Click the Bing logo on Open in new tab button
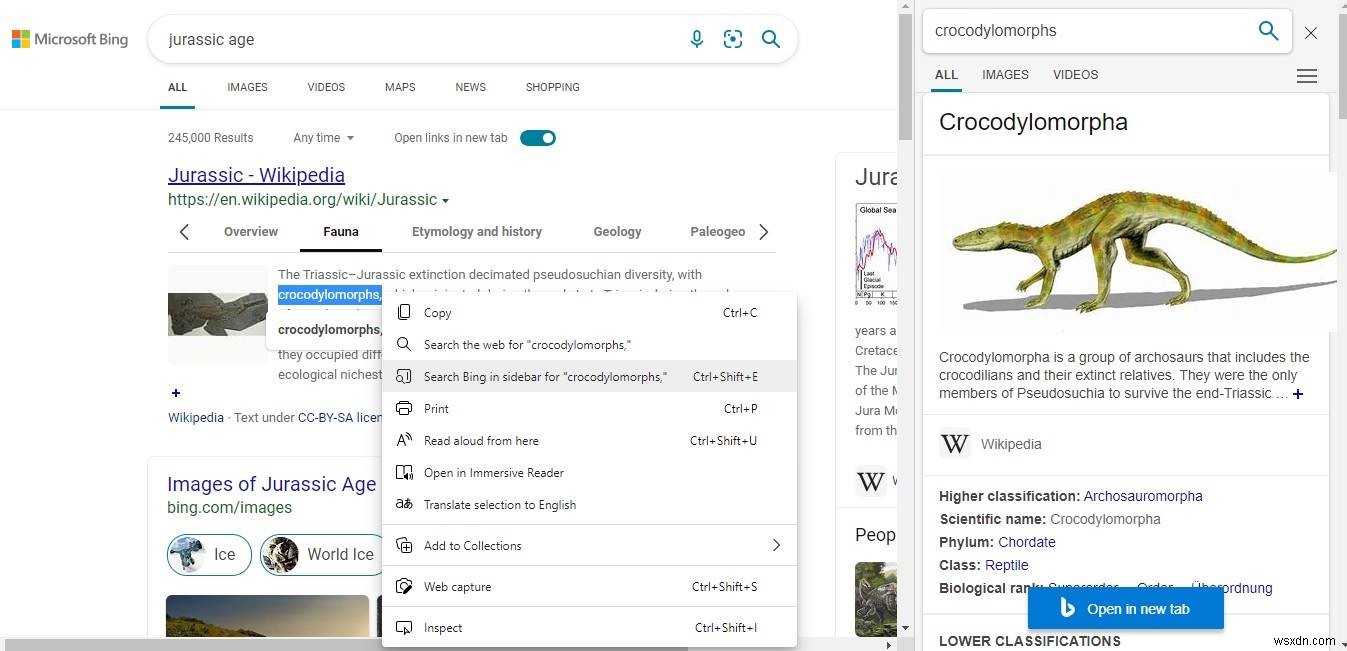1347x651 pixels. 1067,608
